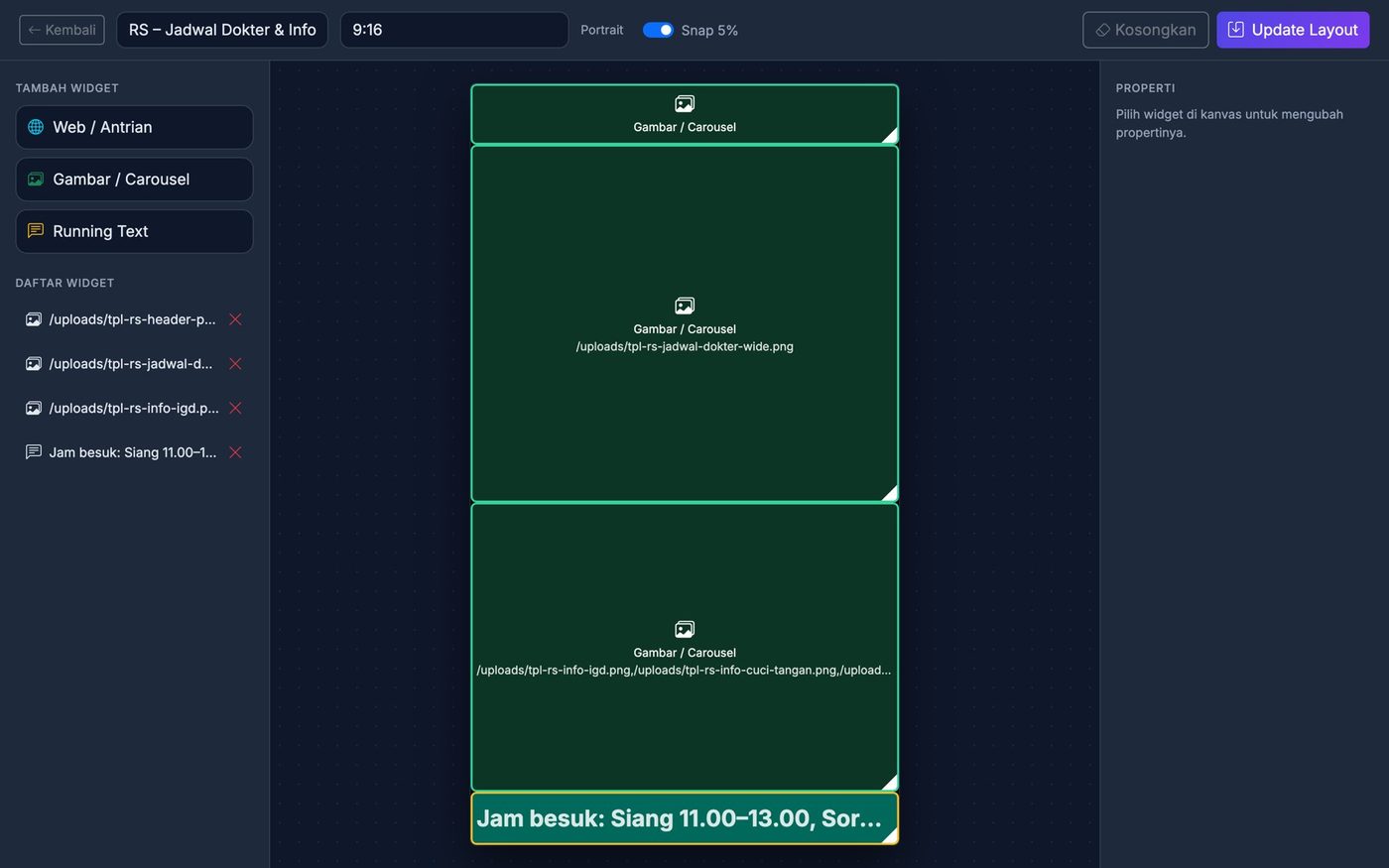
Task: Click the Kembali back button
Action: click(62, 30)
